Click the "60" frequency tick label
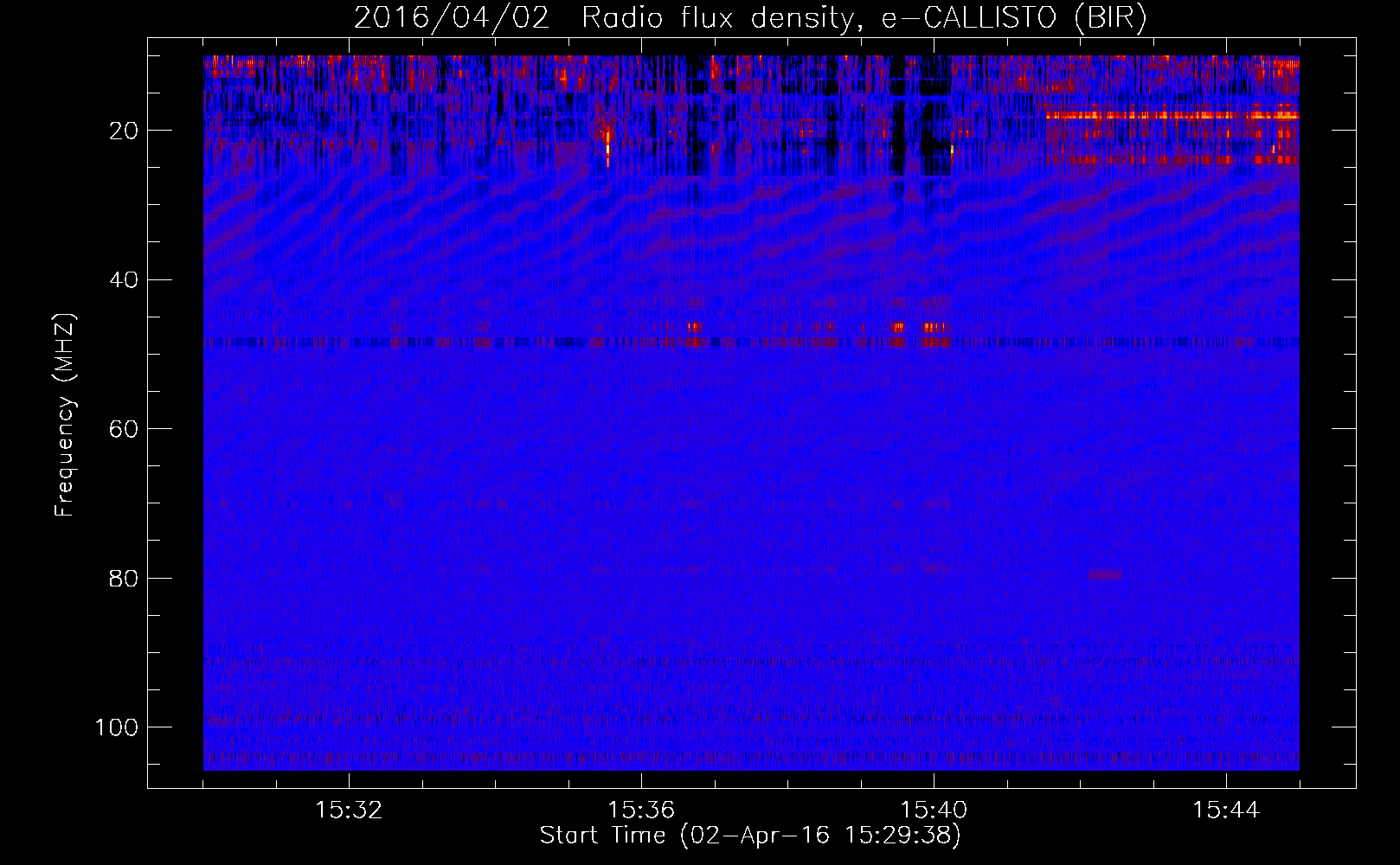 click(x=124, y=429)
